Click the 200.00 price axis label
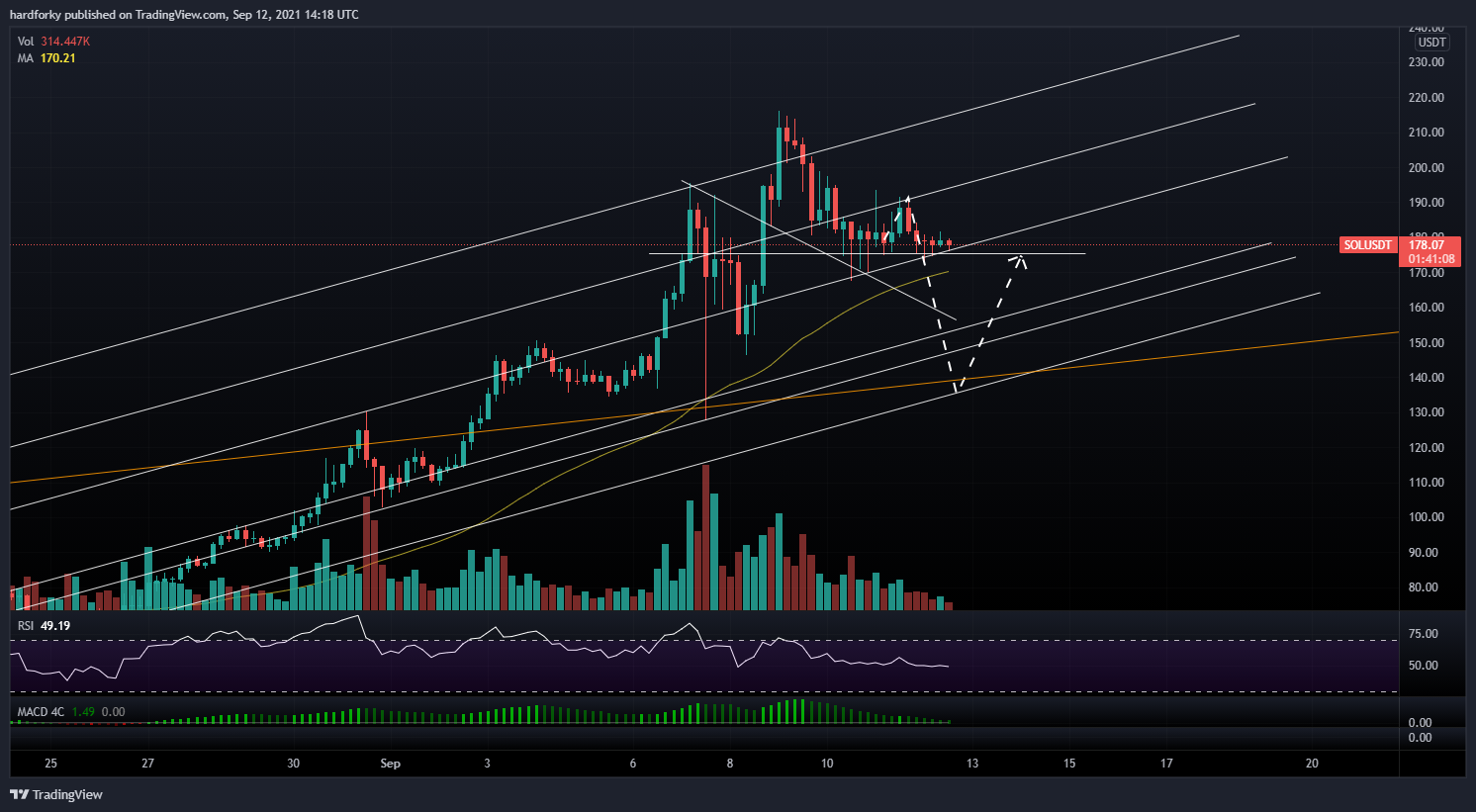This screenshot has width=1476, height=812. pos(1426,168)
